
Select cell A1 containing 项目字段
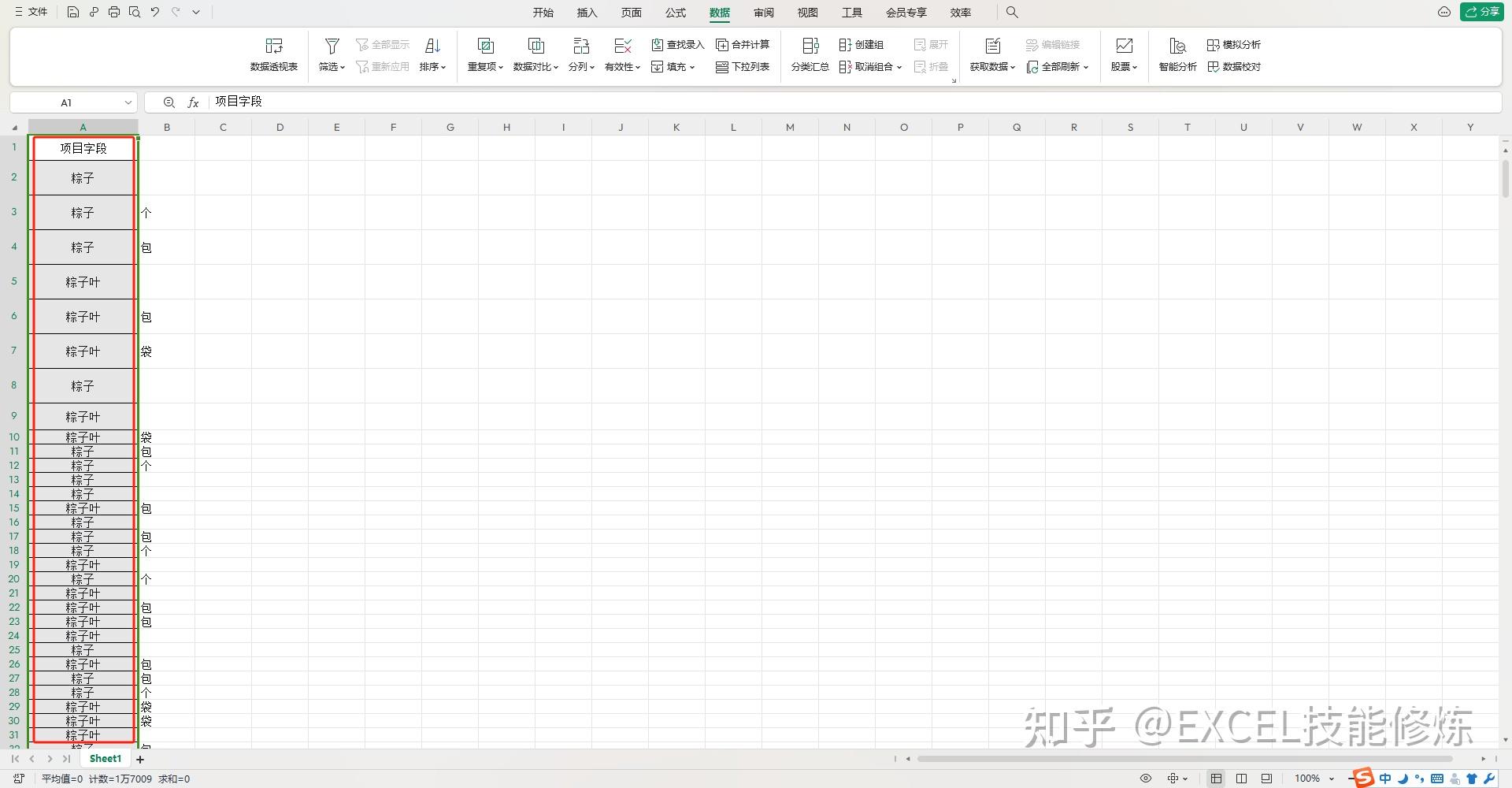[x=83, y=148]
